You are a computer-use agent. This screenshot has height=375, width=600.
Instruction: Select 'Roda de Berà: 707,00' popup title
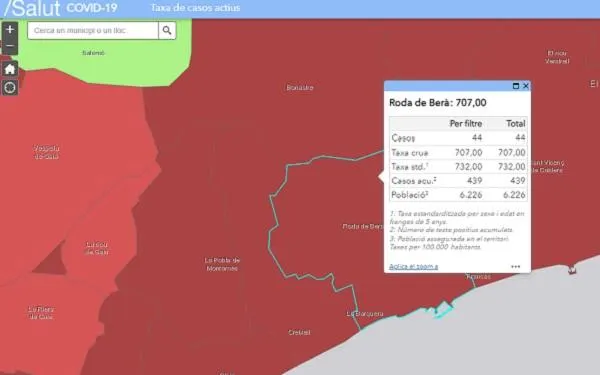(x=438, y=103)
